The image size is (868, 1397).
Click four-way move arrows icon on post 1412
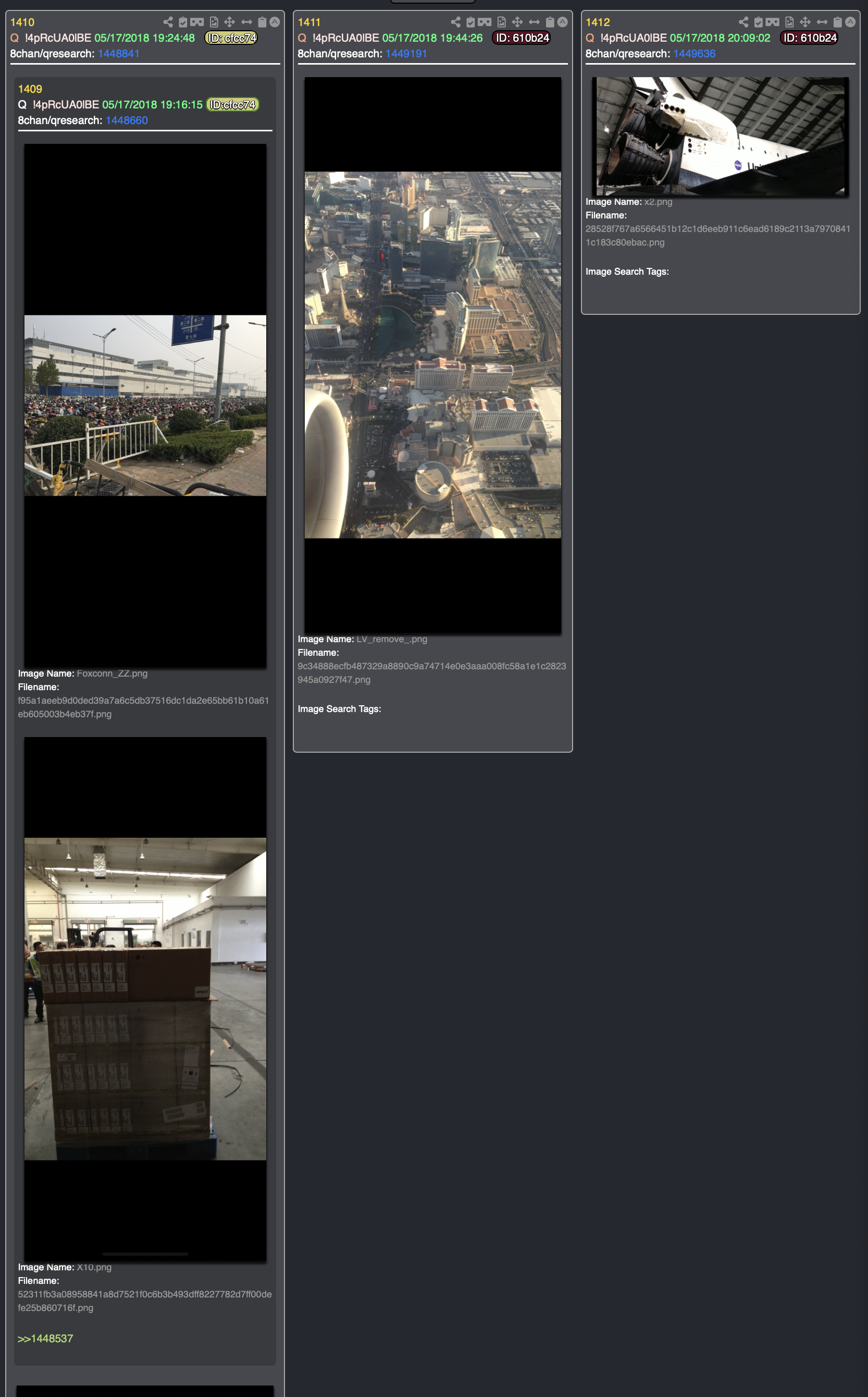pos(805,22)
